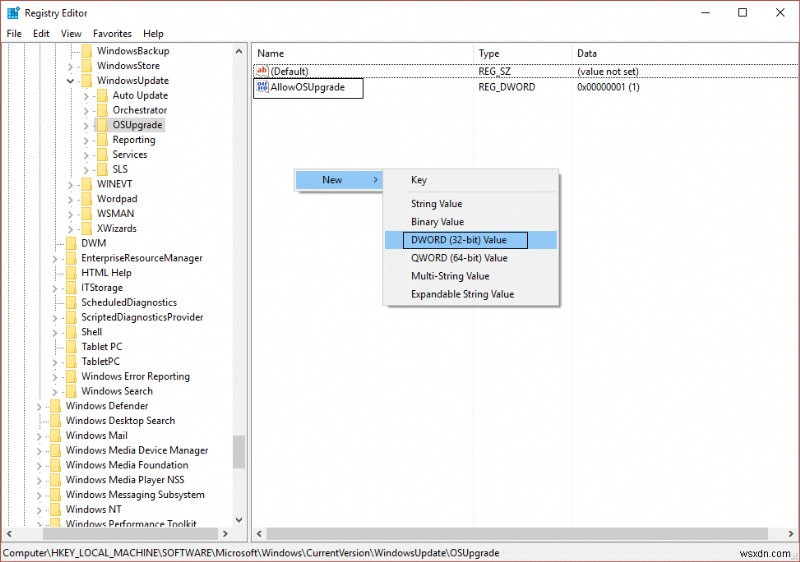Select the Reporting key in the tree
This screenshot has height=562, width=800.
pos(134,140)
